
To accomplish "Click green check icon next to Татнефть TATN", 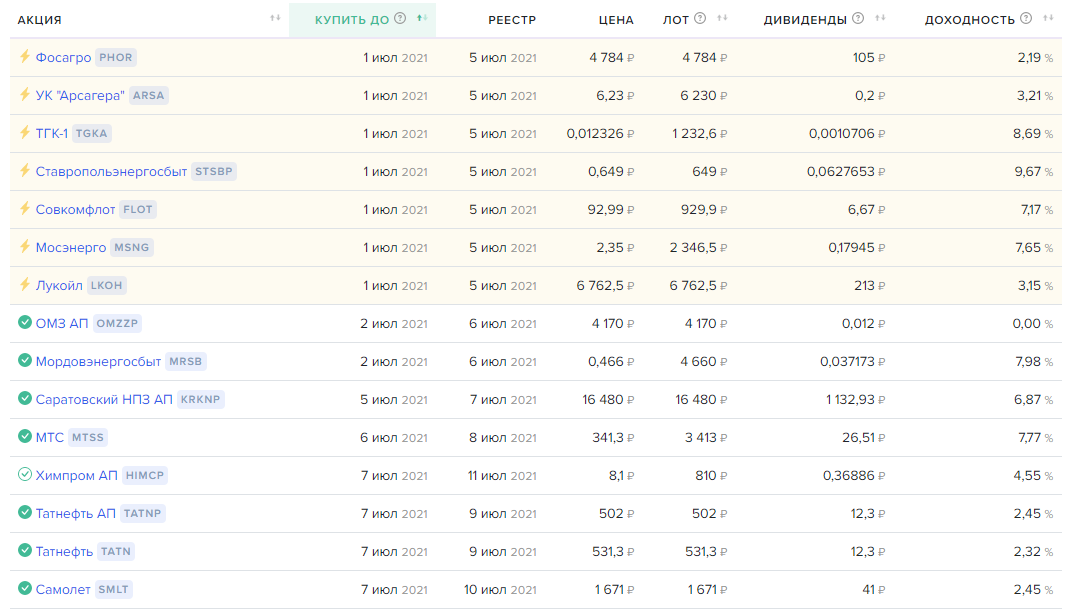I will point(25,550).
